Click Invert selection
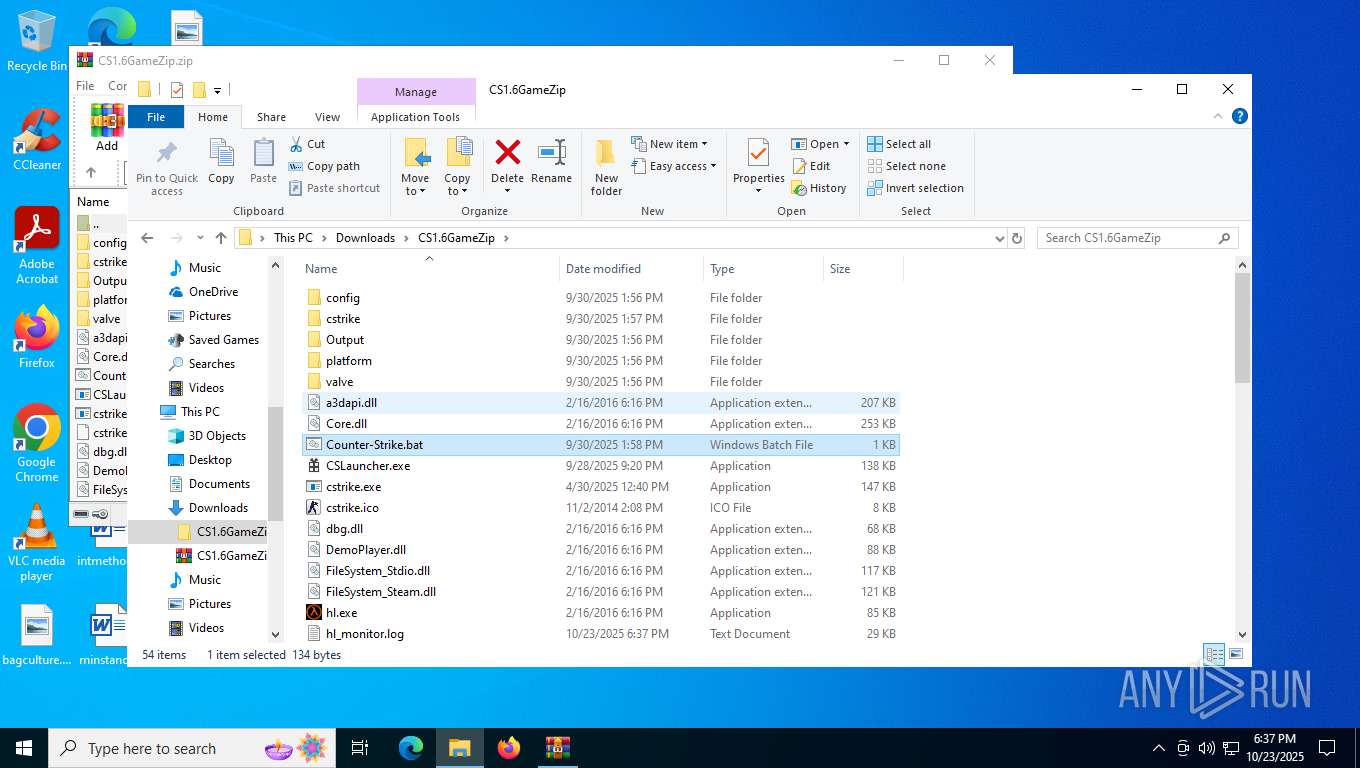This screenshot has width=1360, height=768. pos(915,188)
